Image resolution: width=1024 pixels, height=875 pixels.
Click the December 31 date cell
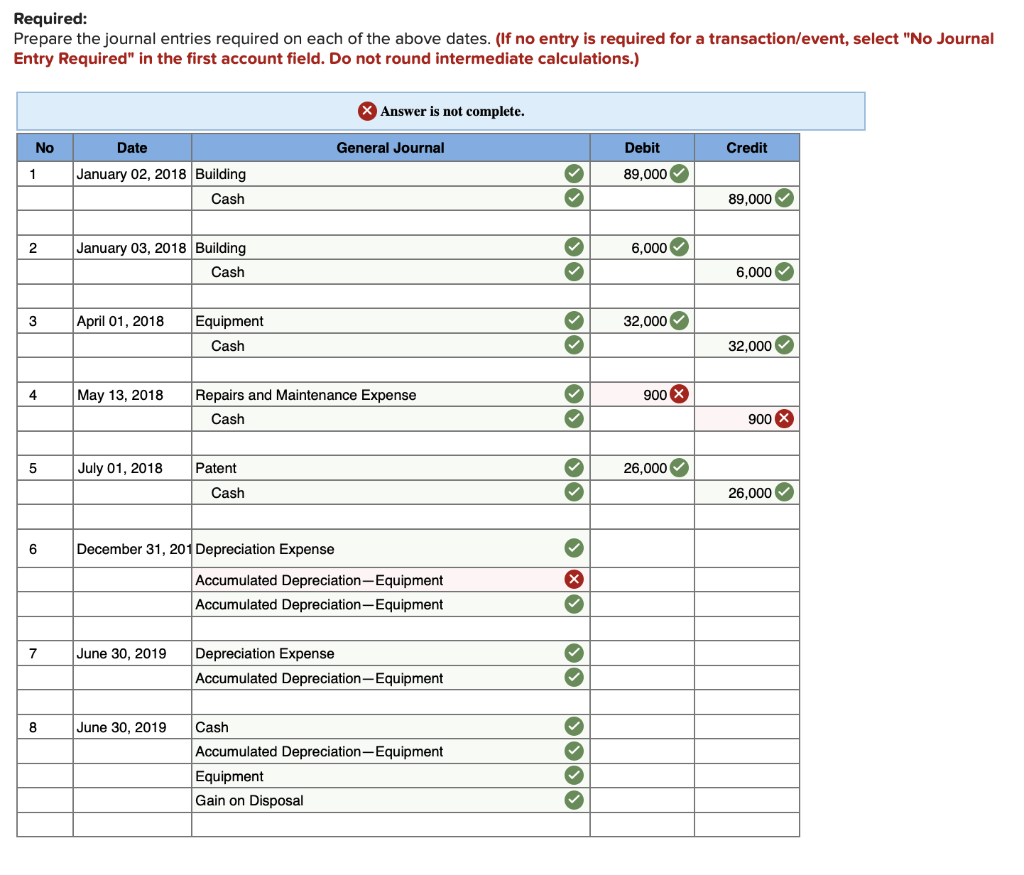click(132, 549)
